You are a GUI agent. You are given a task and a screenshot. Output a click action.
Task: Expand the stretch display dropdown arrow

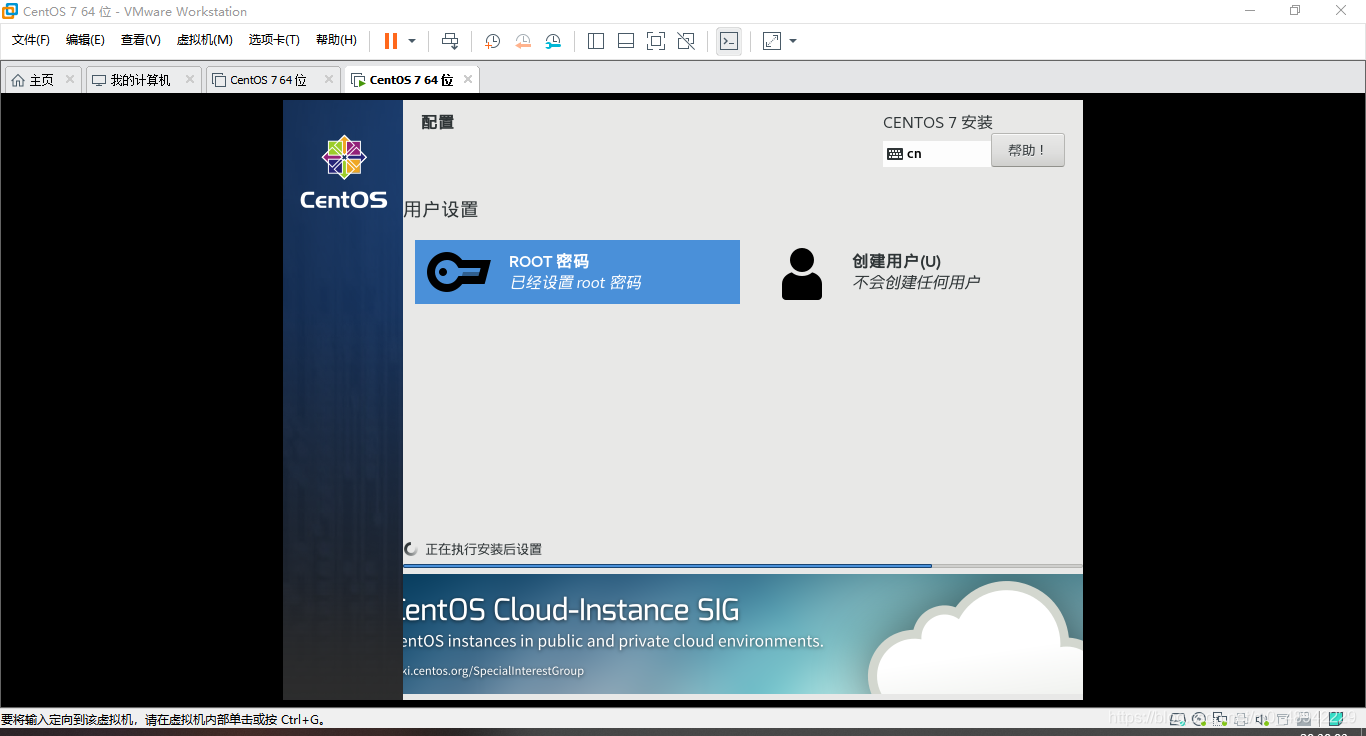[793, 41]
